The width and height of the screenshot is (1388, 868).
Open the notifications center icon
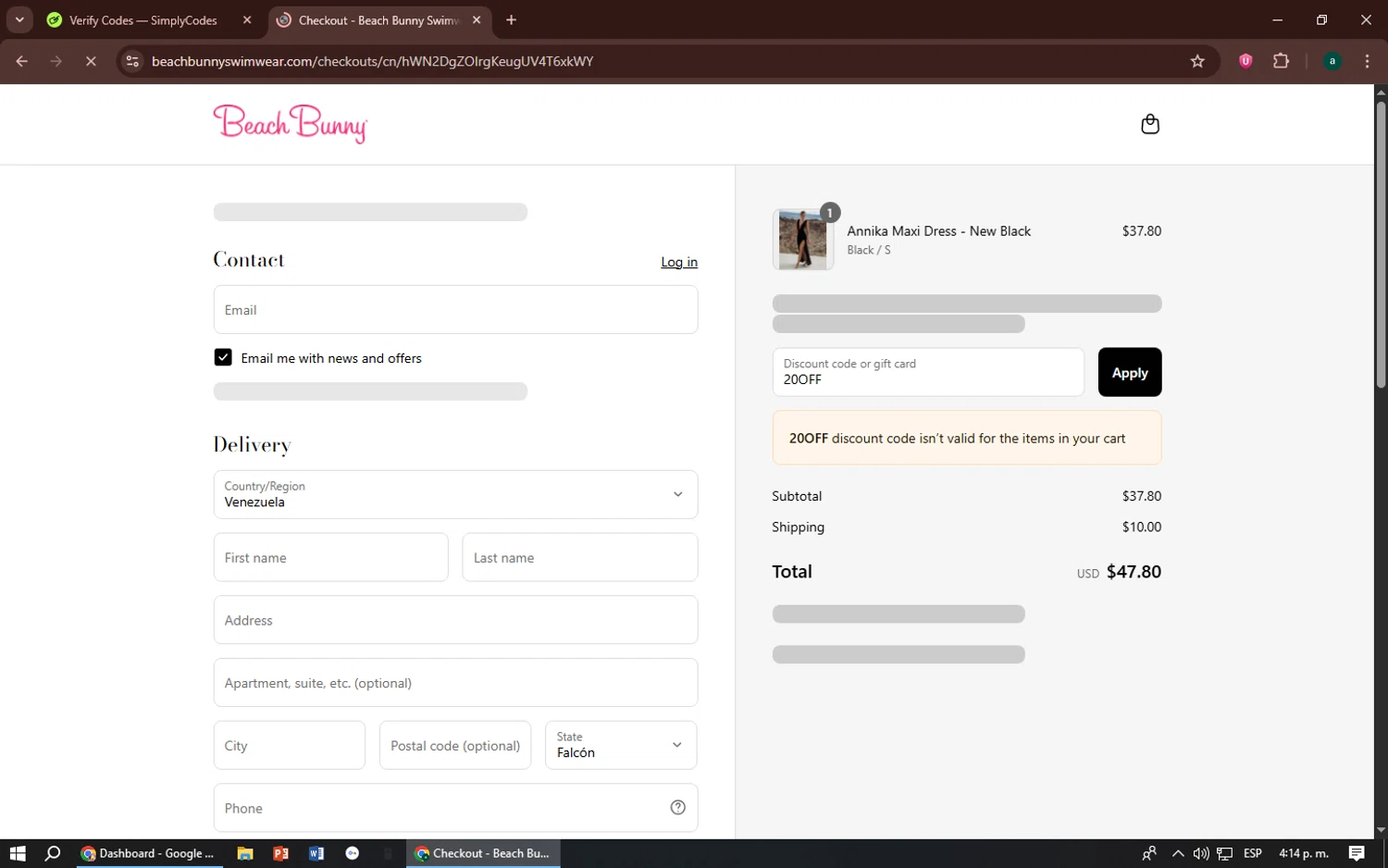point(1357,853)
